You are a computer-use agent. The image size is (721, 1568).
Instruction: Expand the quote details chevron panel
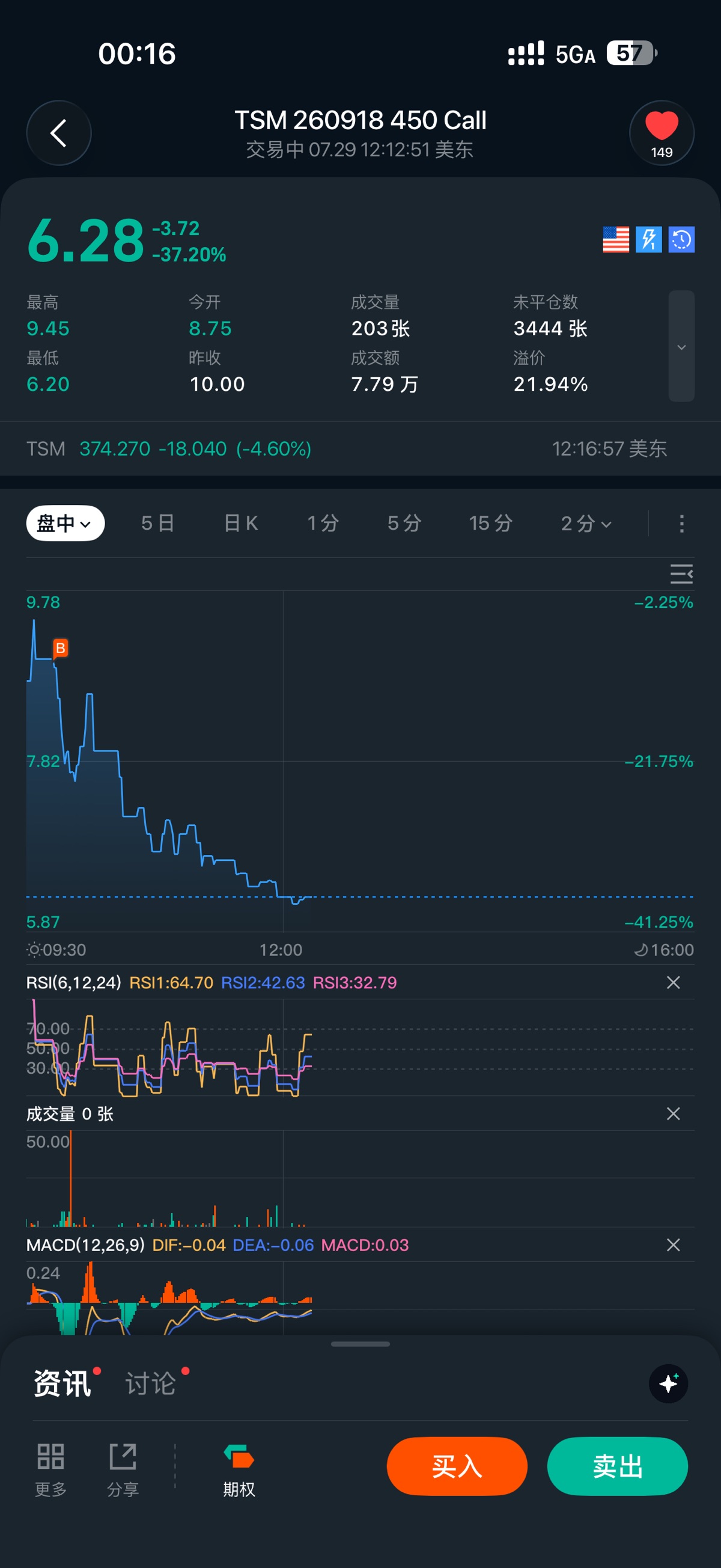point(681,346)
